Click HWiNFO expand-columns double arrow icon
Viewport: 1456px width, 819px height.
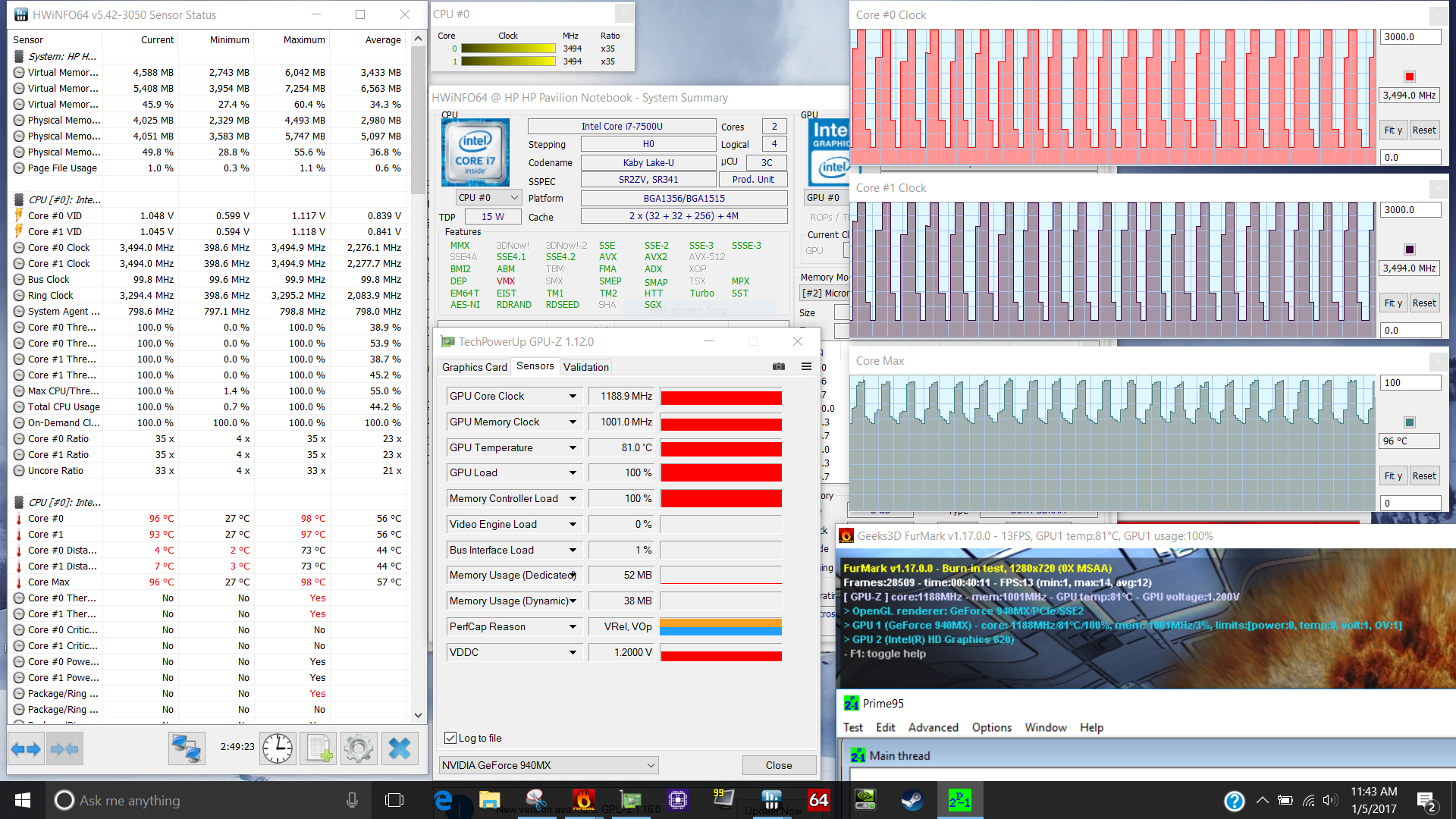pos(26,749)
